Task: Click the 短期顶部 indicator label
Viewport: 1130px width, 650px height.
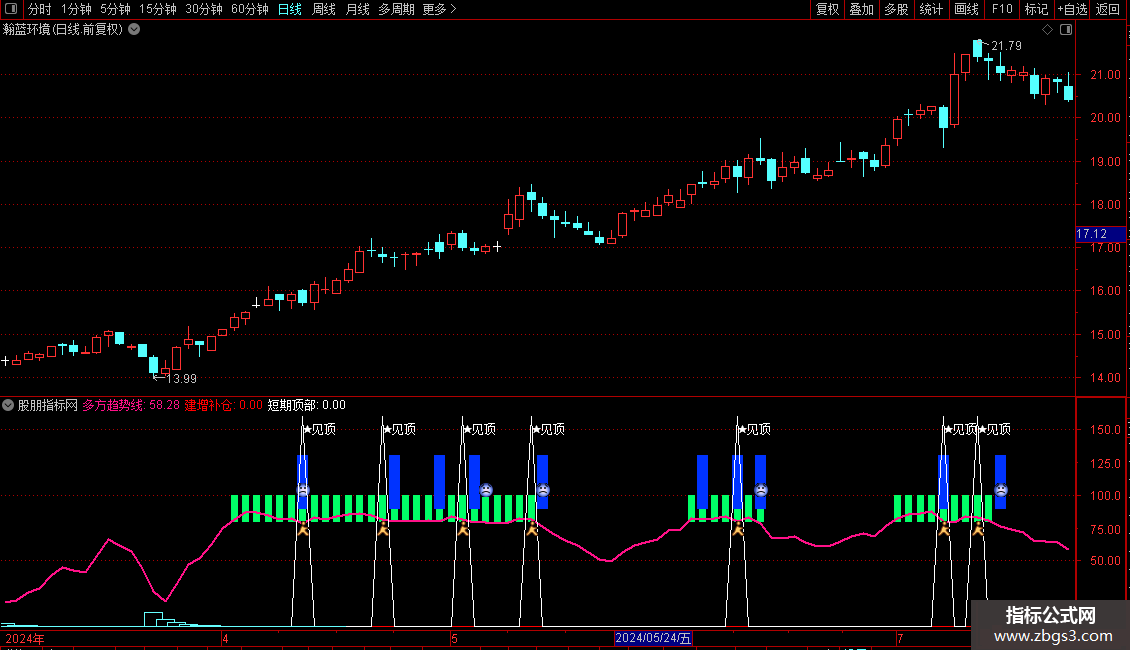Action: click(x=306, y=405)
